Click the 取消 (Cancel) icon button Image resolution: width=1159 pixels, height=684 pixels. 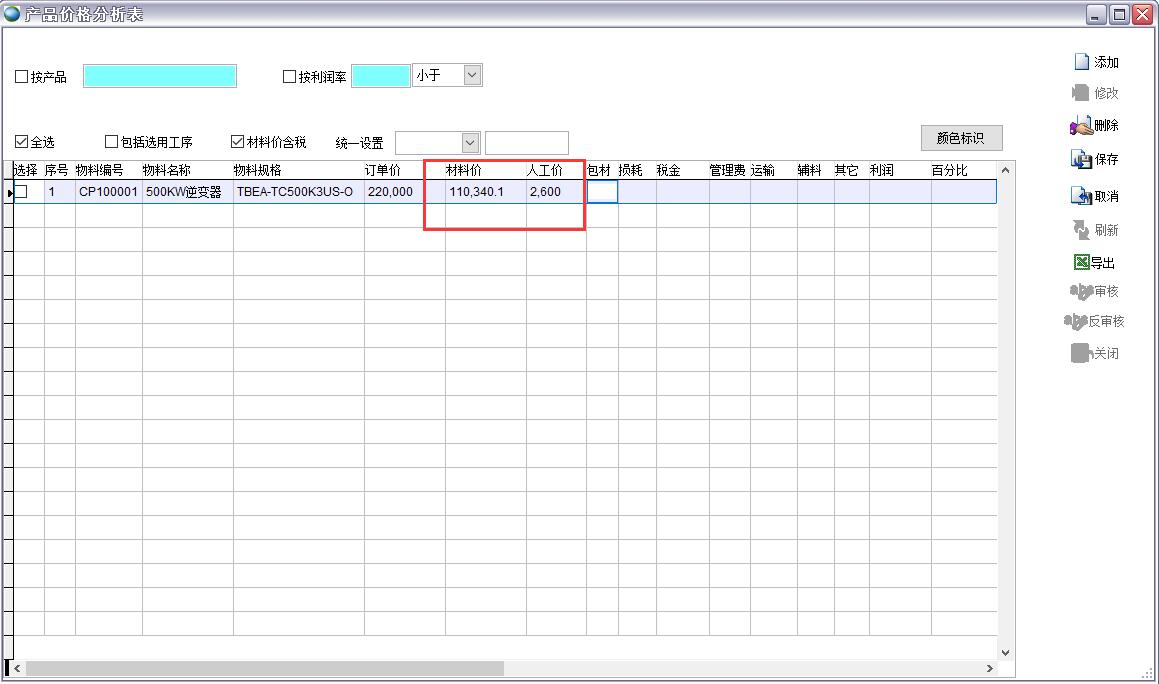(x=1081, y=196)
